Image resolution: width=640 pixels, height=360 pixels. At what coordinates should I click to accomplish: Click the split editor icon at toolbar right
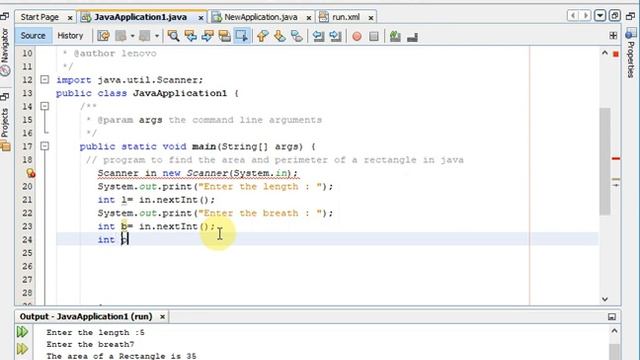(x=613, y=36)
